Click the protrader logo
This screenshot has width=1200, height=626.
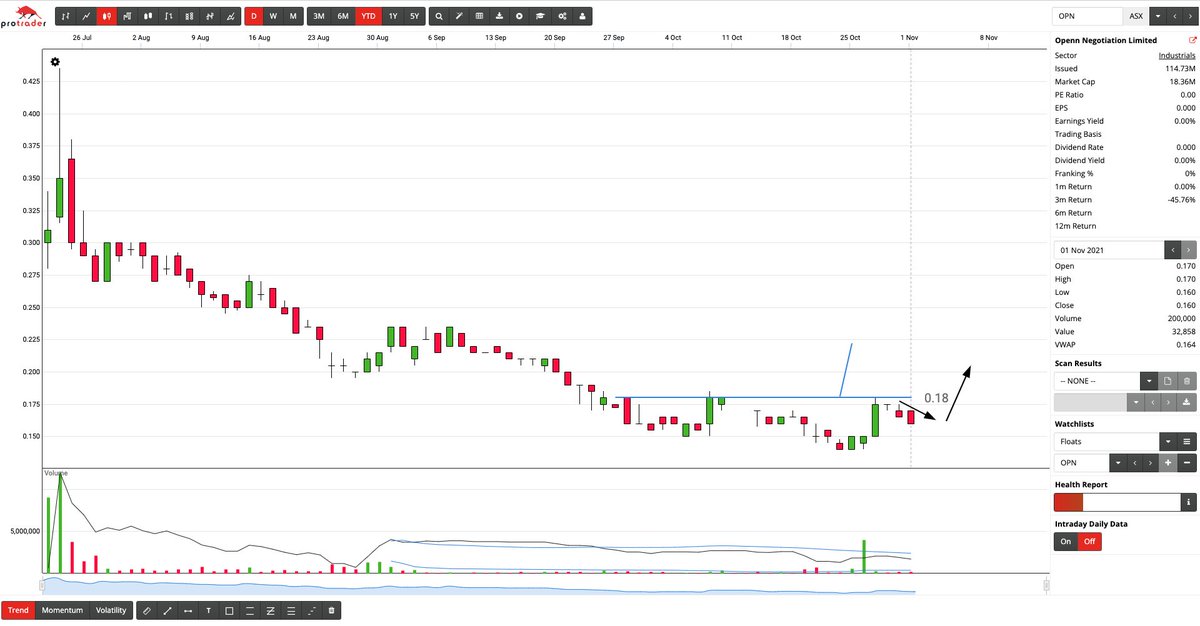click(x=23, y=18)
